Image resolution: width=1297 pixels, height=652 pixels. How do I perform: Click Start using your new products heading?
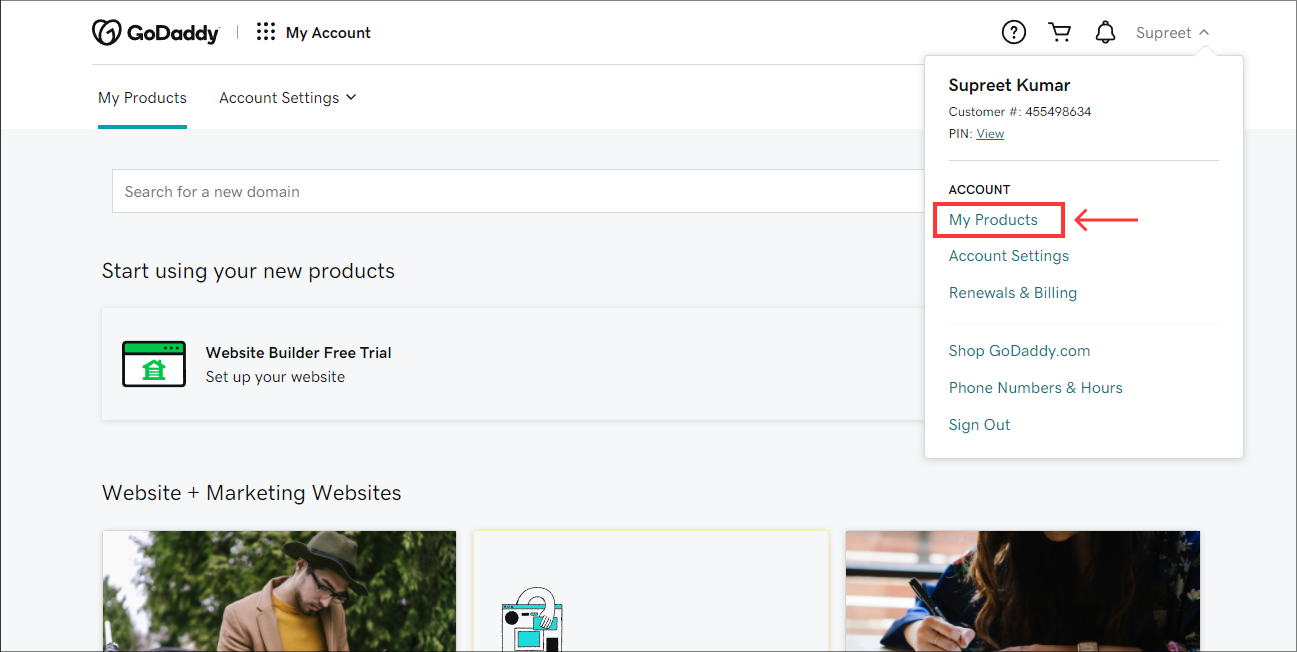pos(248,271)
